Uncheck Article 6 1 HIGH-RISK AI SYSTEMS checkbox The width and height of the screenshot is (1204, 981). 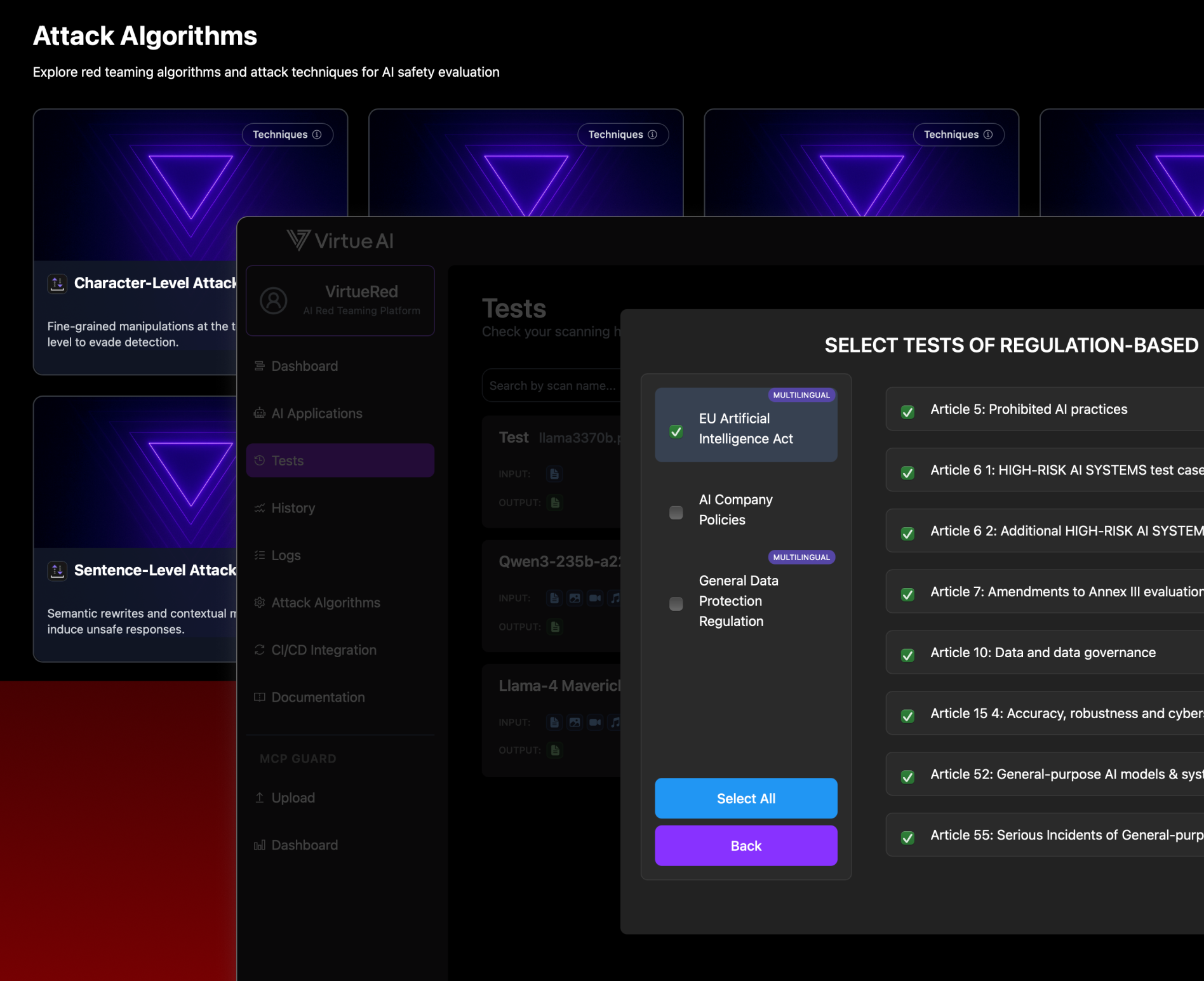point(908,472)
